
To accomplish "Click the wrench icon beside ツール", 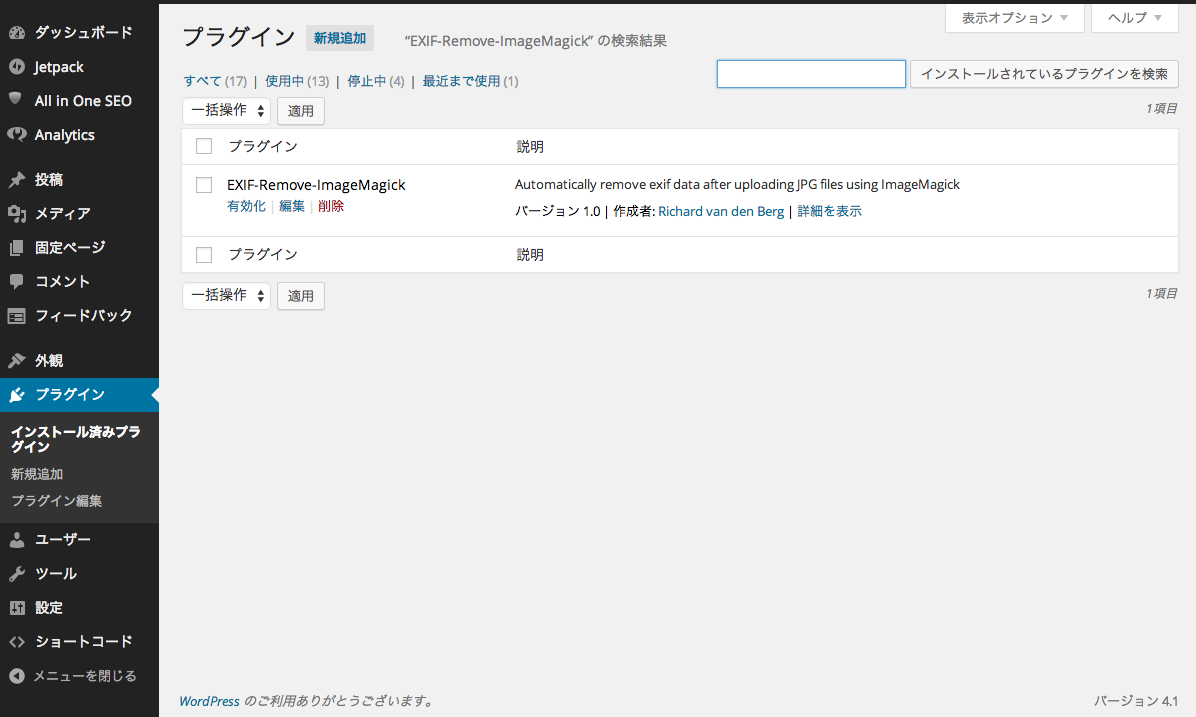I will point(17,574).
